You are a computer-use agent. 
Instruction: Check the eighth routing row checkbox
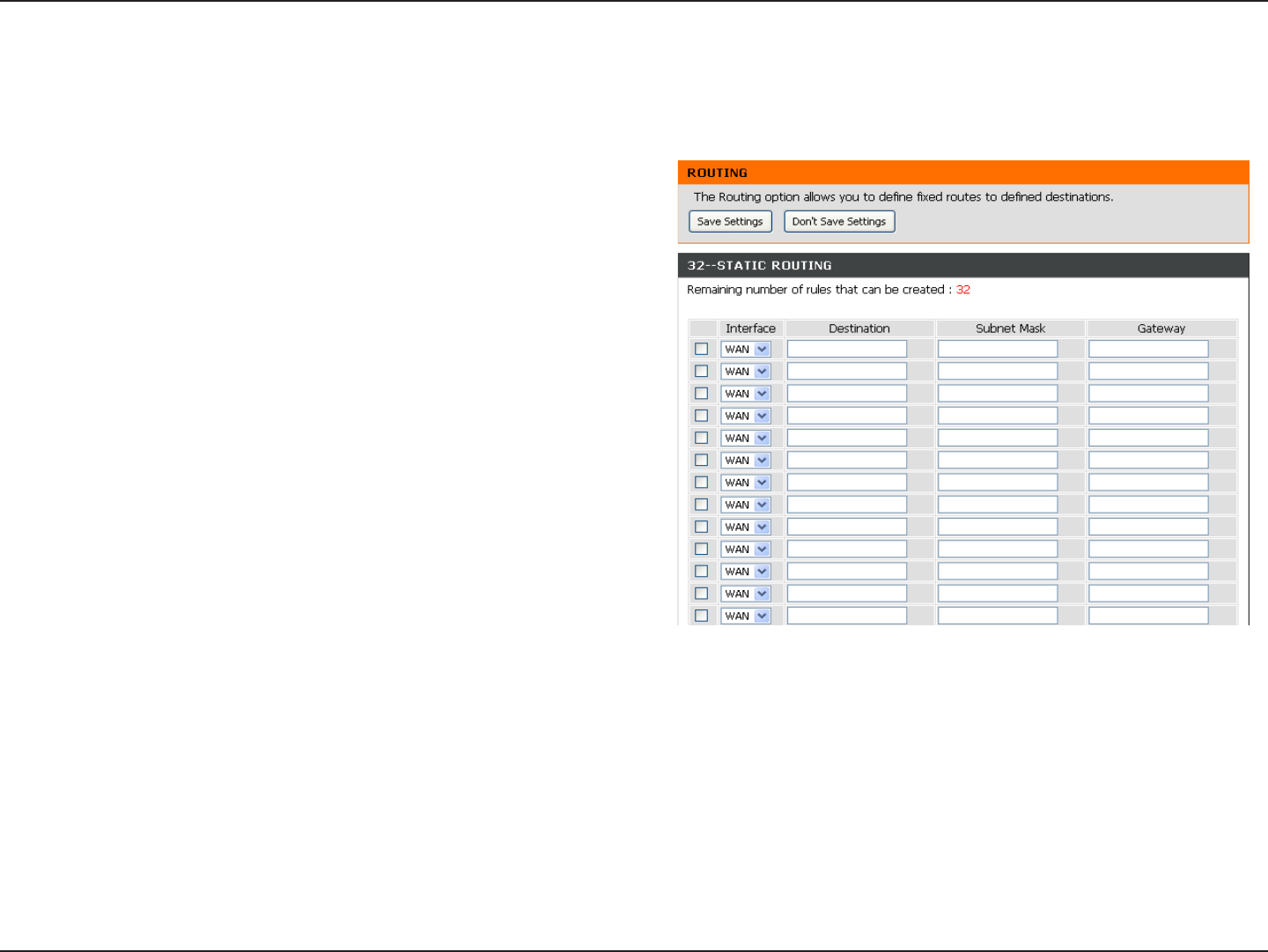click(x=701, y=505)
